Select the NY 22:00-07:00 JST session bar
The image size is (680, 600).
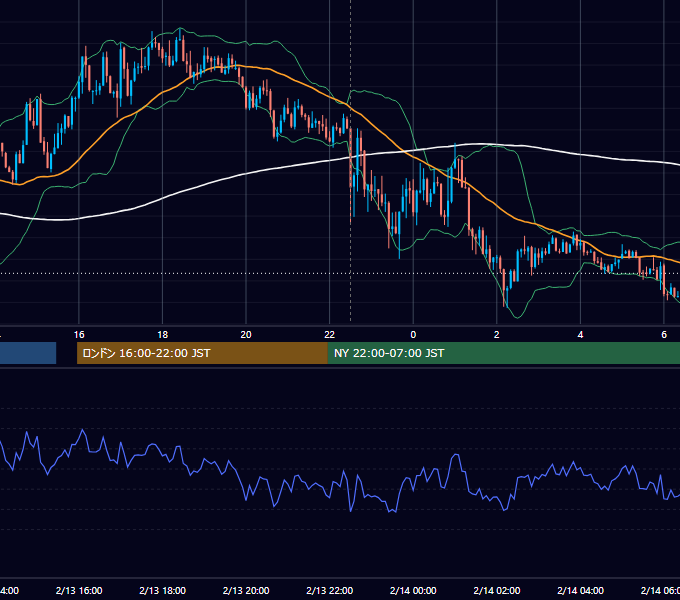pyautogui.click(x=503, y=353)
